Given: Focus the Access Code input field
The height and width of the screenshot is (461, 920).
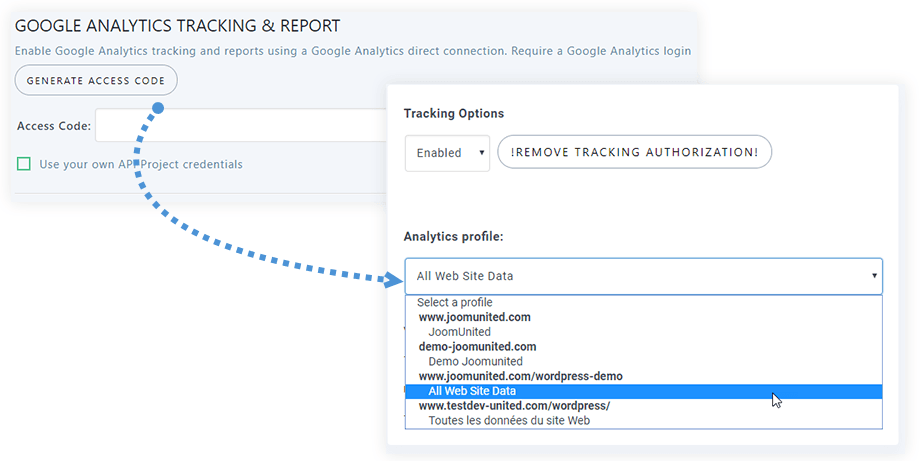Looking at the screenshot, I should (x=241, y=125).
